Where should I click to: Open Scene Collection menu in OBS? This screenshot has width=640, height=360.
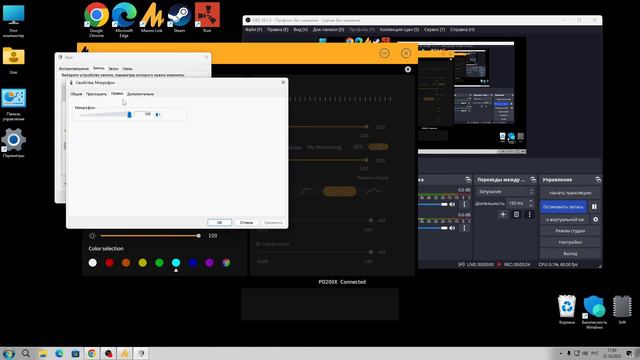pyautogui.click(x=399, y=30)
